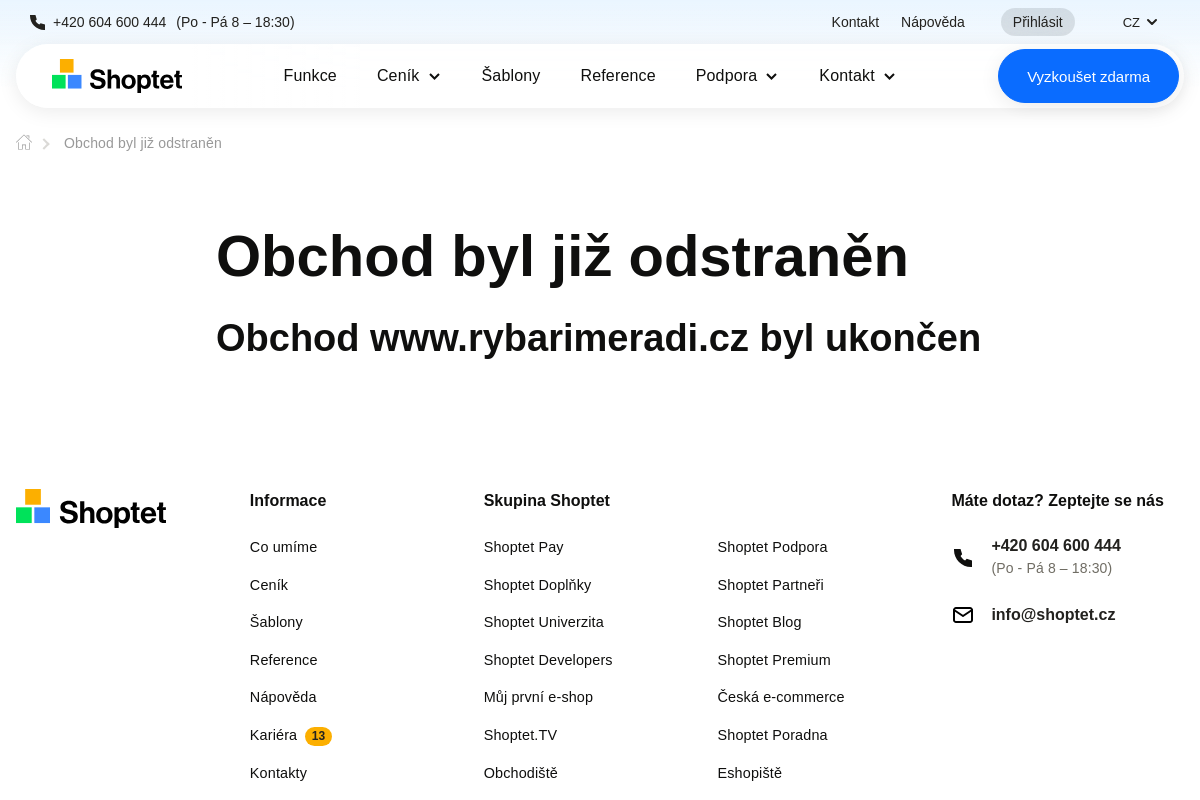Open the Reference page from navigation
This screenshot has width=1200, height=800.
coord(618,75)
